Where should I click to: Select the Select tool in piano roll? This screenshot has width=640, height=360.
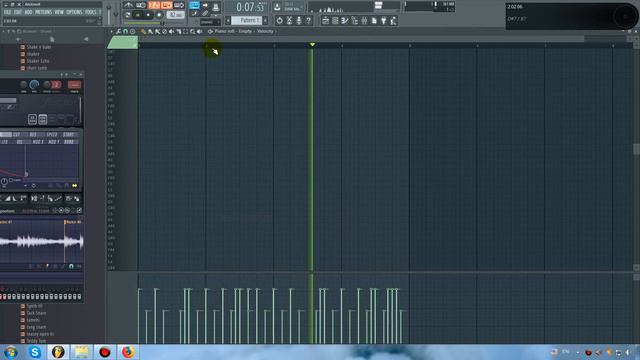tap(185, 31)
